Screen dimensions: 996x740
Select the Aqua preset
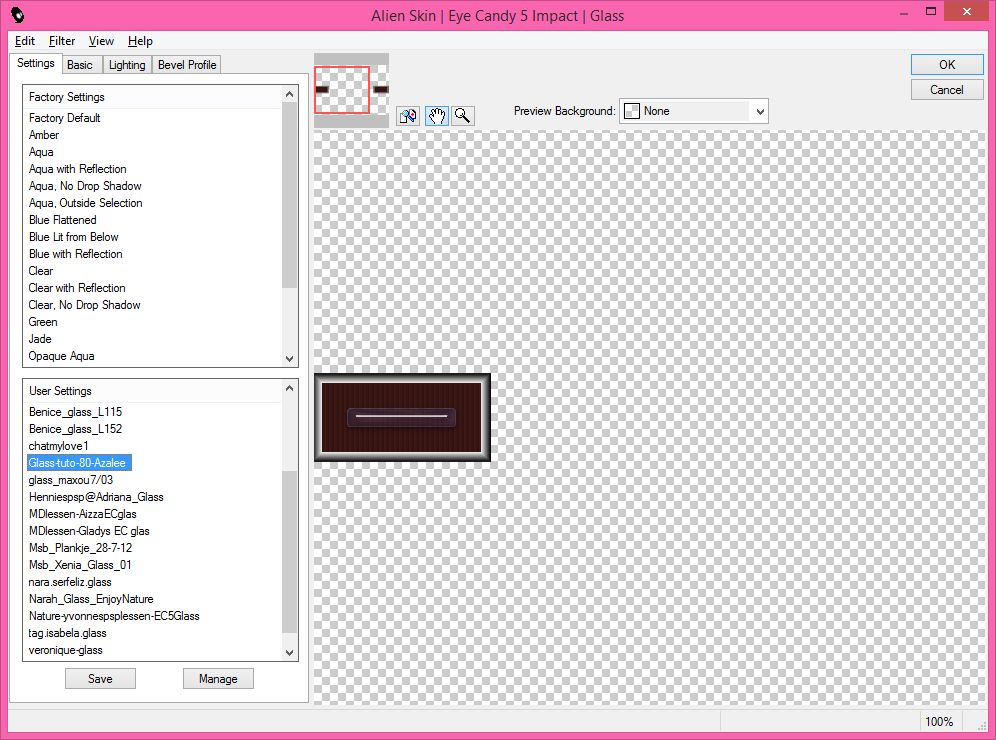pyautogui.click(x=41, y=152)
